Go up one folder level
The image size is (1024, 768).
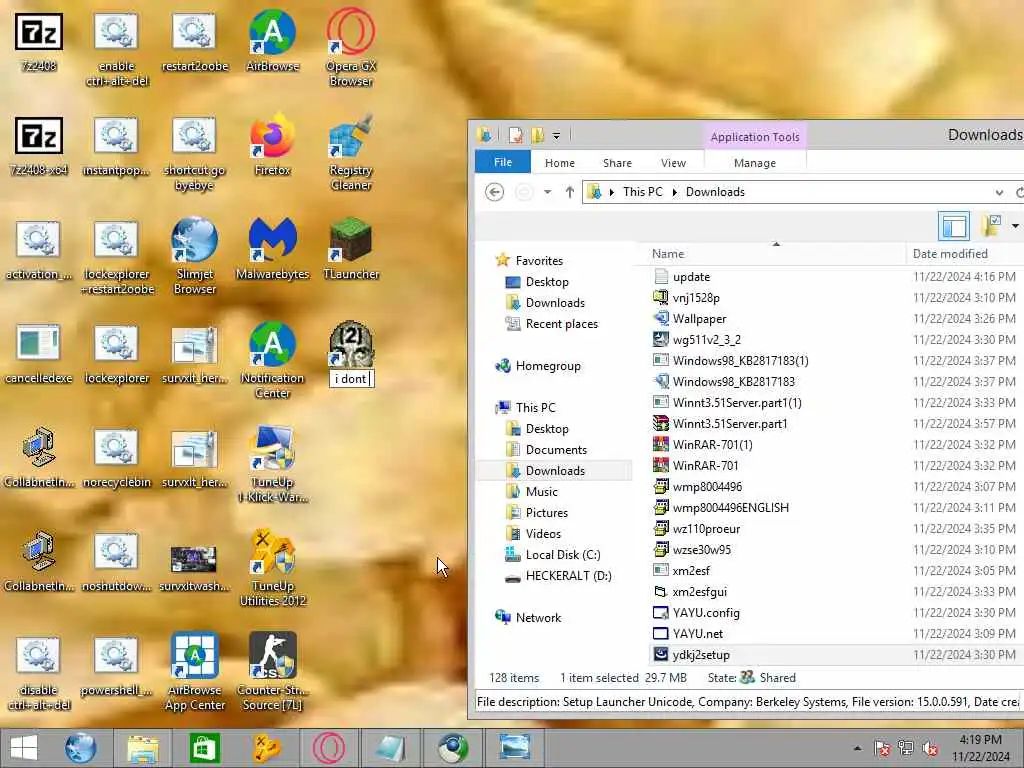click(x=569, y=192)
